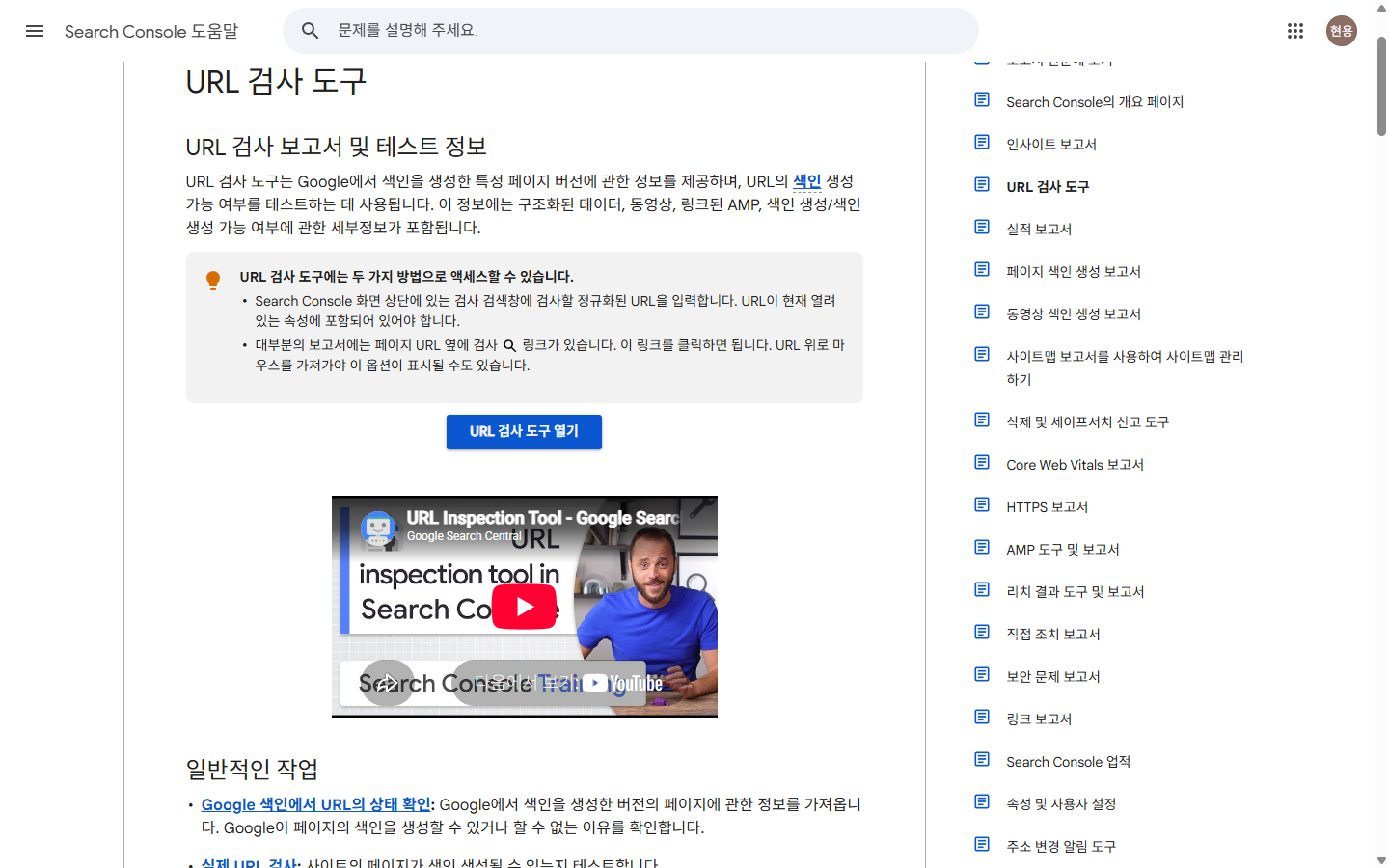This screenshot has height=868, width=1389.
Task: Click the Google Search Central channel avatar
Action: click(378, 528)
